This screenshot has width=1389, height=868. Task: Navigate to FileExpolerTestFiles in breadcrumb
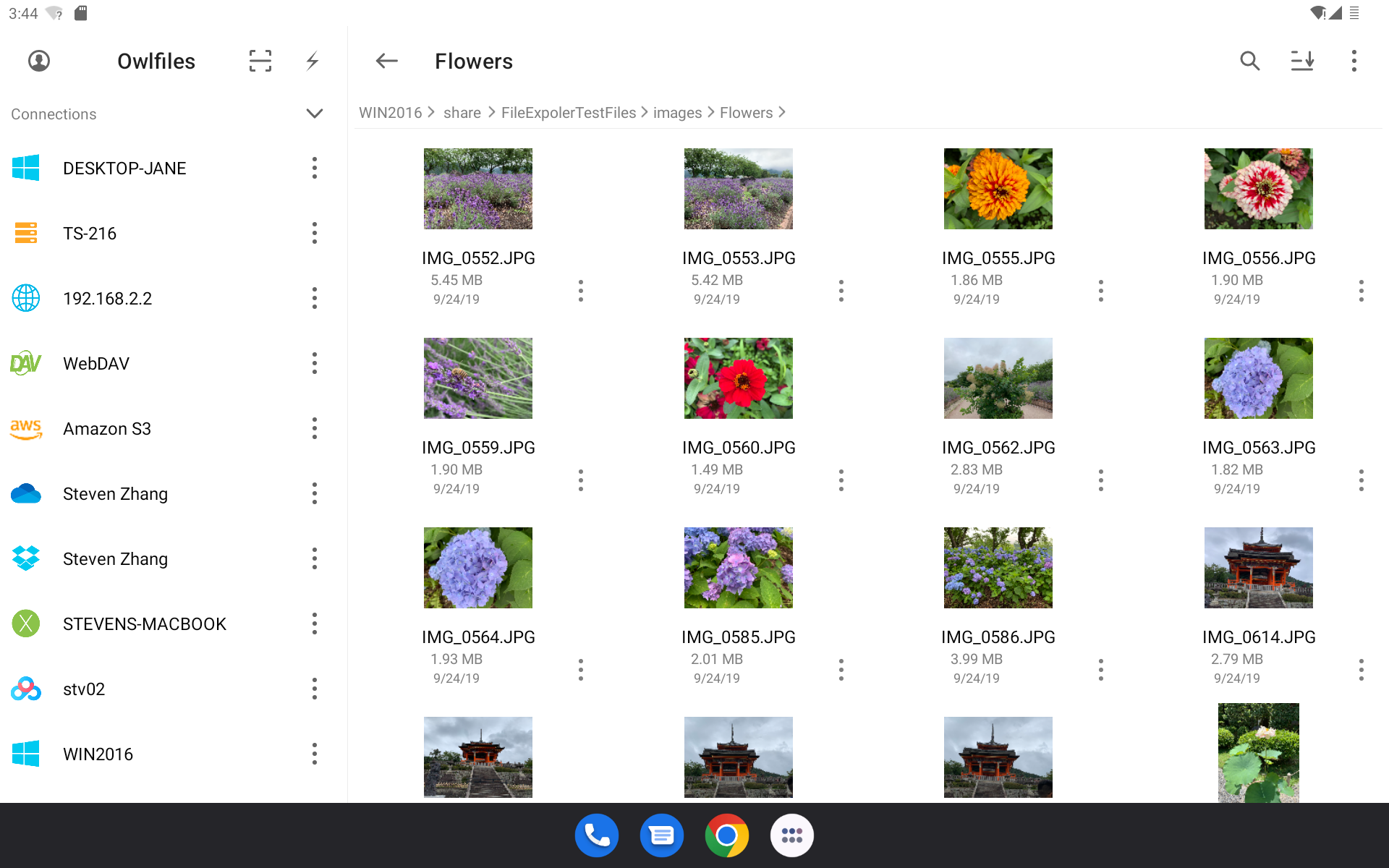click(569, 113)
